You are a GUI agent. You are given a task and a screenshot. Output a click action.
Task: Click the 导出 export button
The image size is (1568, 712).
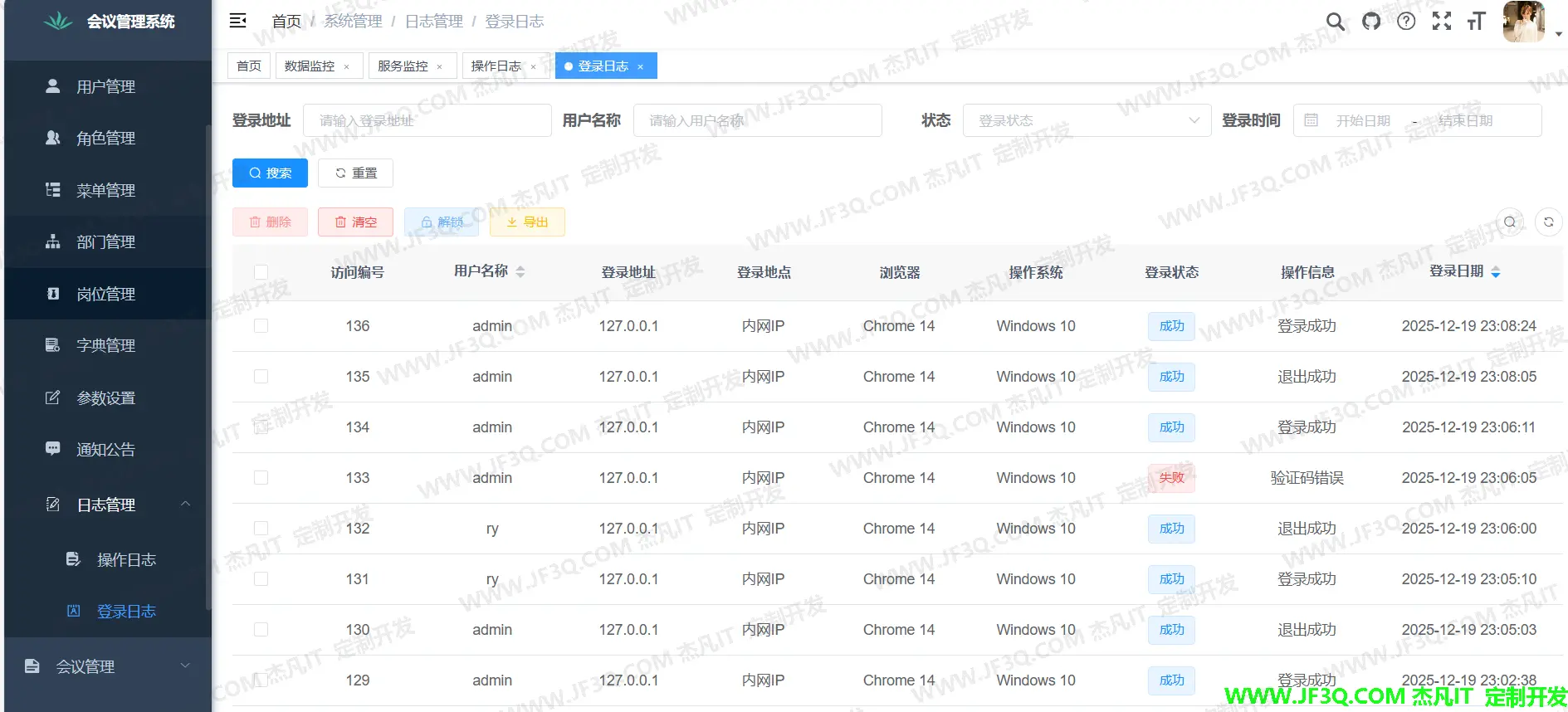[x=527, y=222]
